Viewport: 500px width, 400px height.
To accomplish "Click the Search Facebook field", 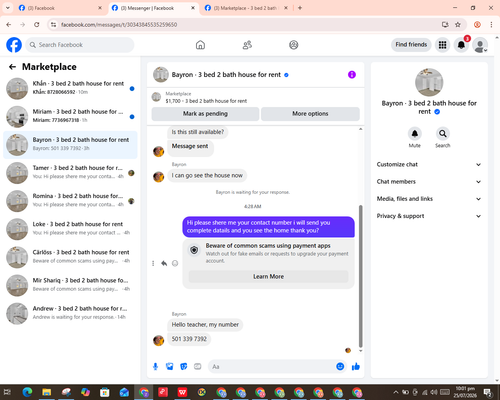I will (80, 45).
